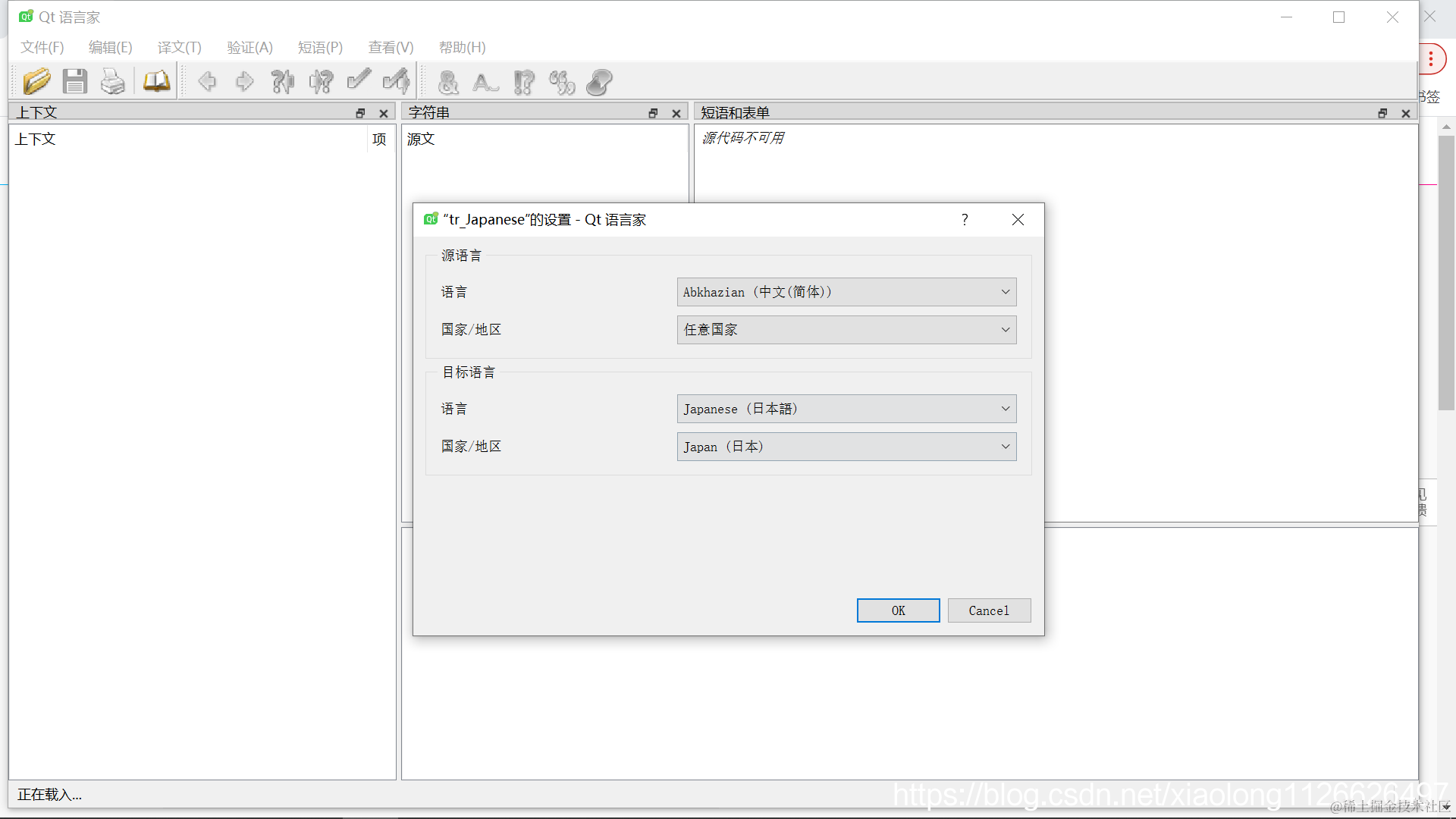Image resolution: width=1456 pixels, height=819 pixels.
Task: Go to next item arrow
Action: [244, 81]
